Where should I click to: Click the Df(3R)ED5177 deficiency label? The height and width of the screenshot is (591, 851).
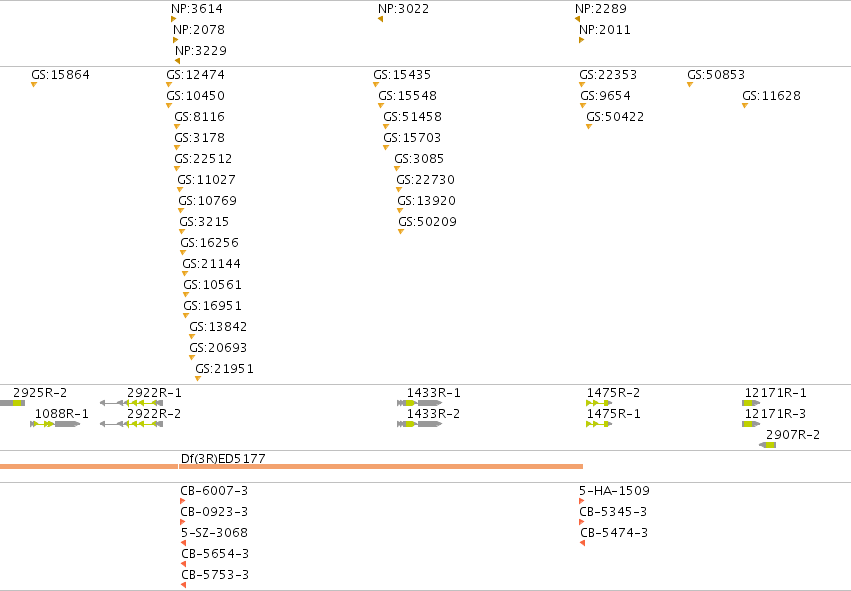(x=223, y=459)
